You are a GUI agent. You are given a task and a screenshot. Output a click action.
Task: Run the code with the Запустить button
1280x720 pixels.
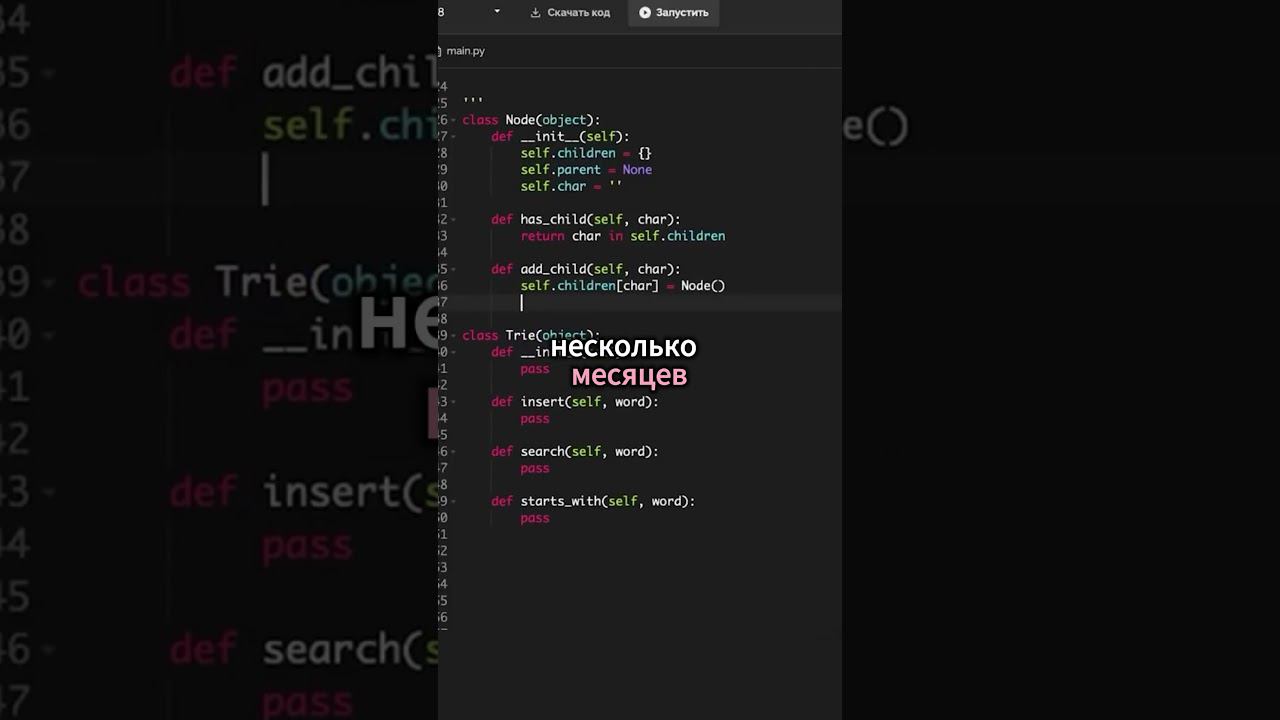pyautogui.click(x=673, y=13)
